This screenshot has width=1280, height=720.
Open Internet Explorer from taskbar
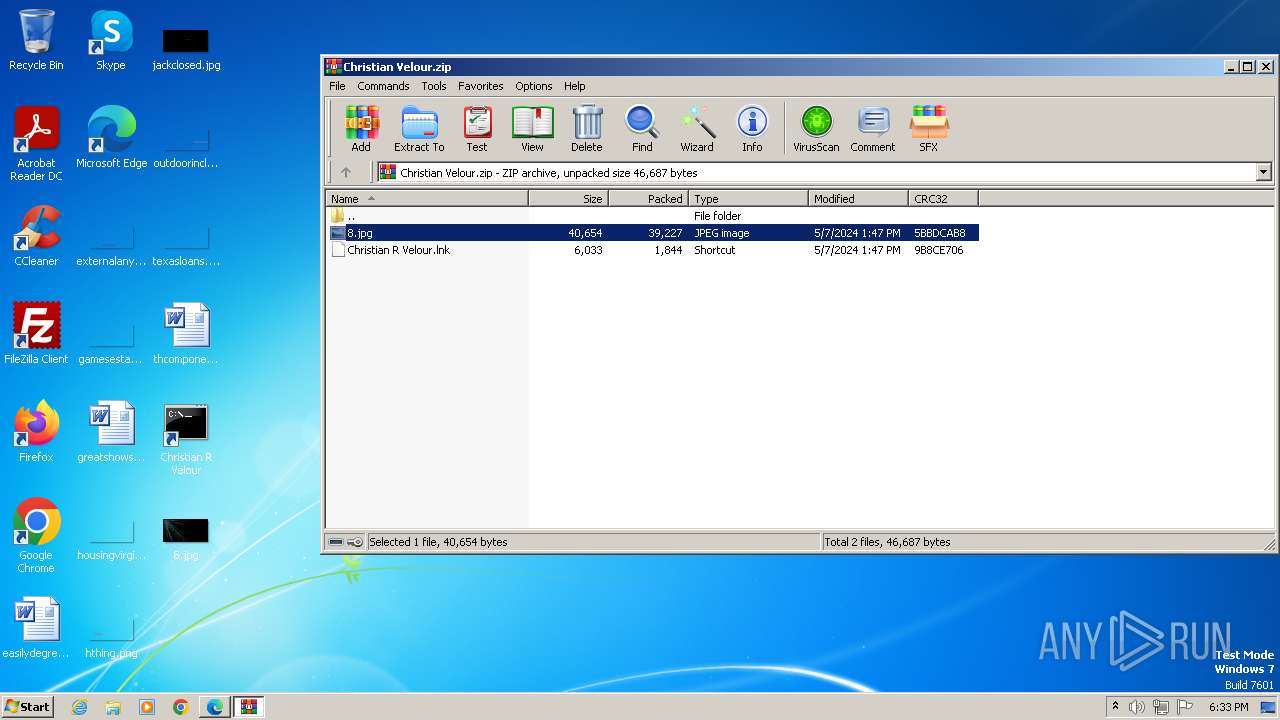(x=80, y=707)
